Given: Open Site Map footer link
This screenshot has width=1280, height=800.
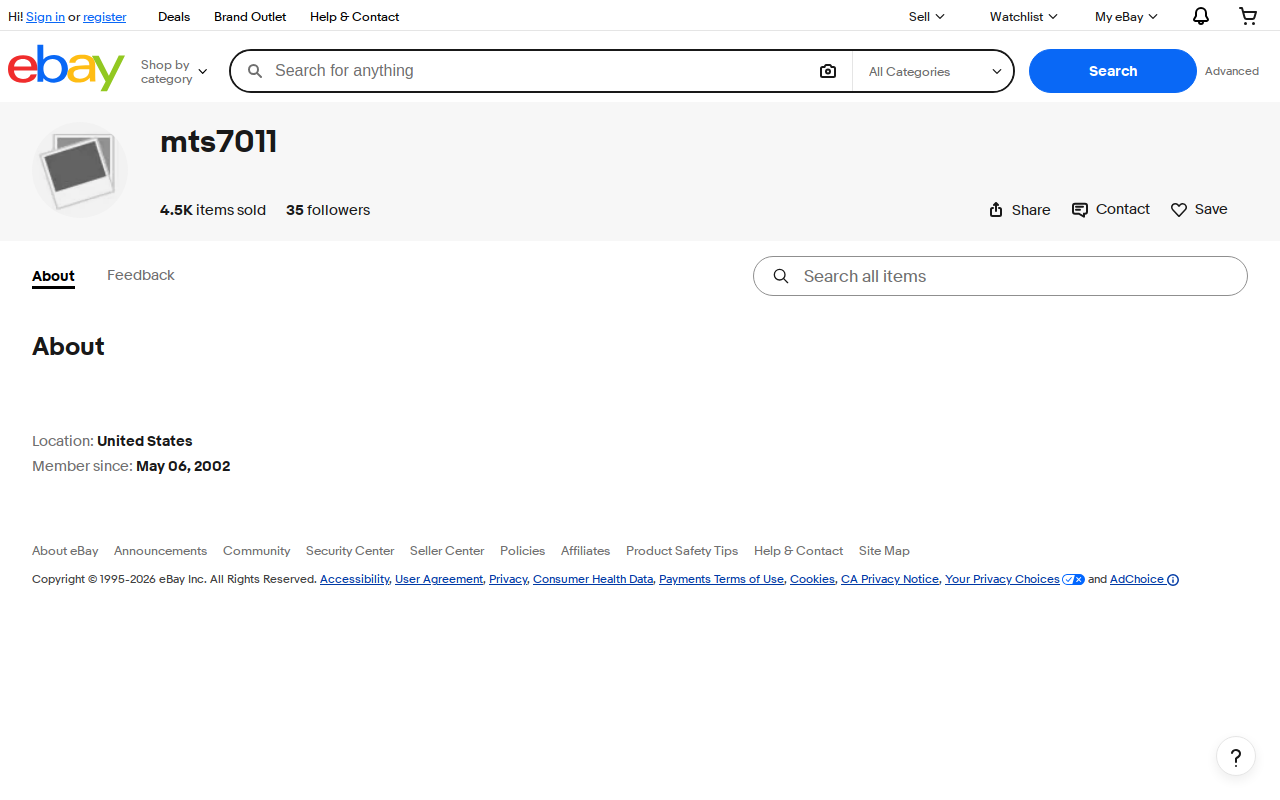Looking at the screenshot, I should coord(884,551).
